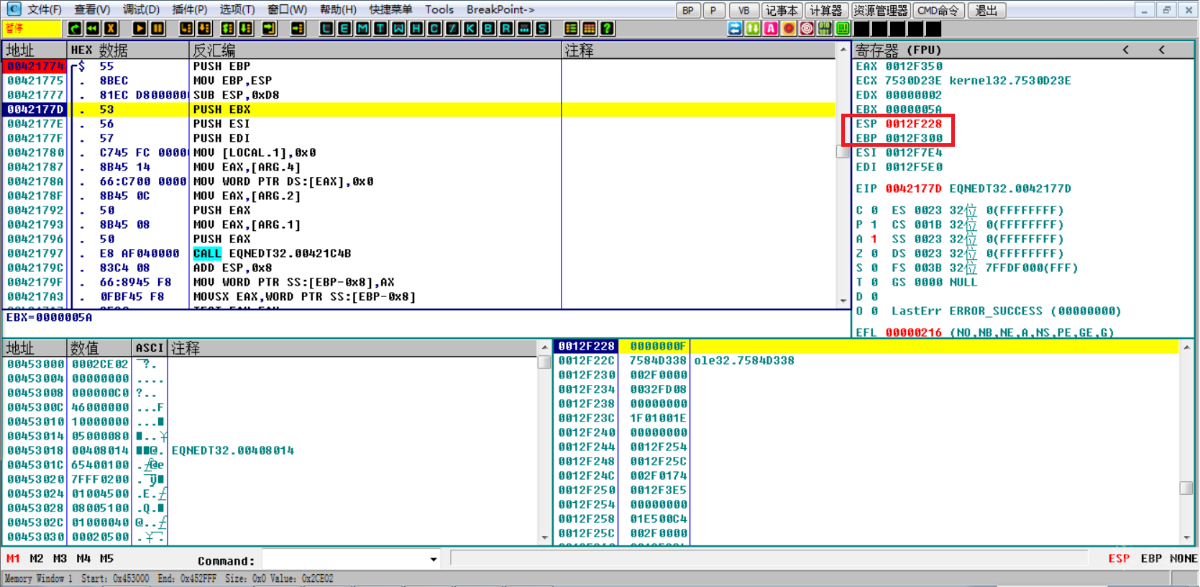Open Source window with S icon
1200x587 pixels.
coord(542,28)
